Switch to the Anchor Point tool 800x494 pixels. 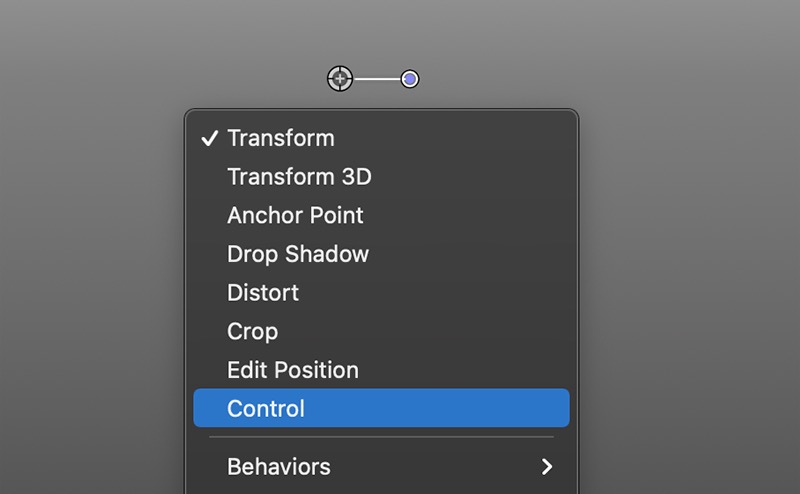coord(295,216)
